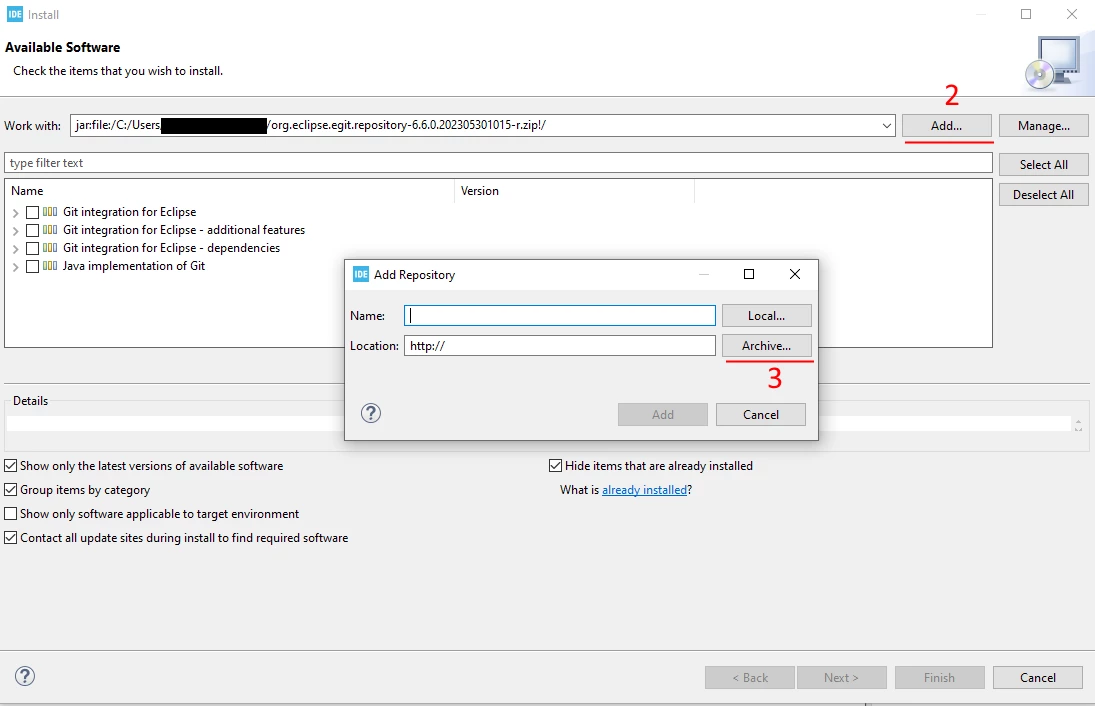Click the Name column header
Image resolution: width=1095 pixels, height=706 pixels.
(x=230, y=191)
